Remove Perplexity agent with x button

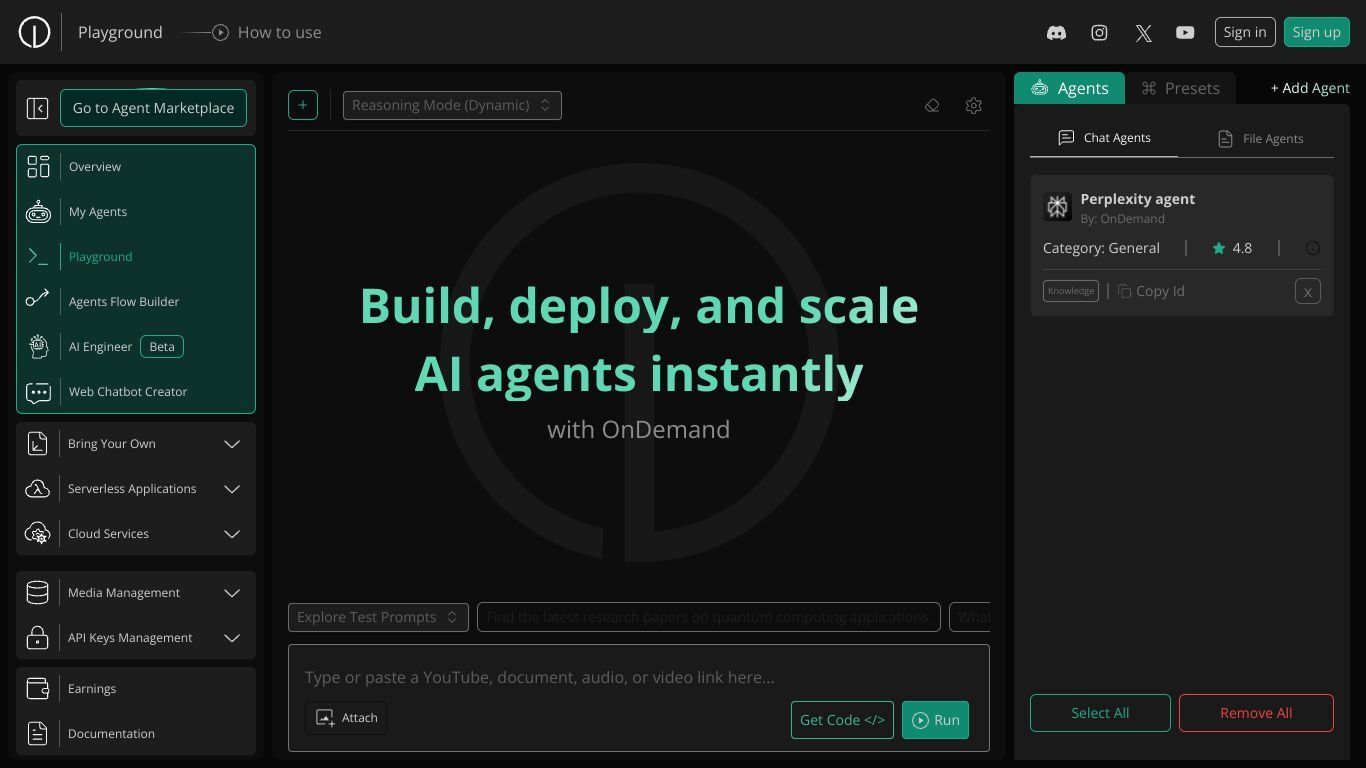tap(1308, 292)
